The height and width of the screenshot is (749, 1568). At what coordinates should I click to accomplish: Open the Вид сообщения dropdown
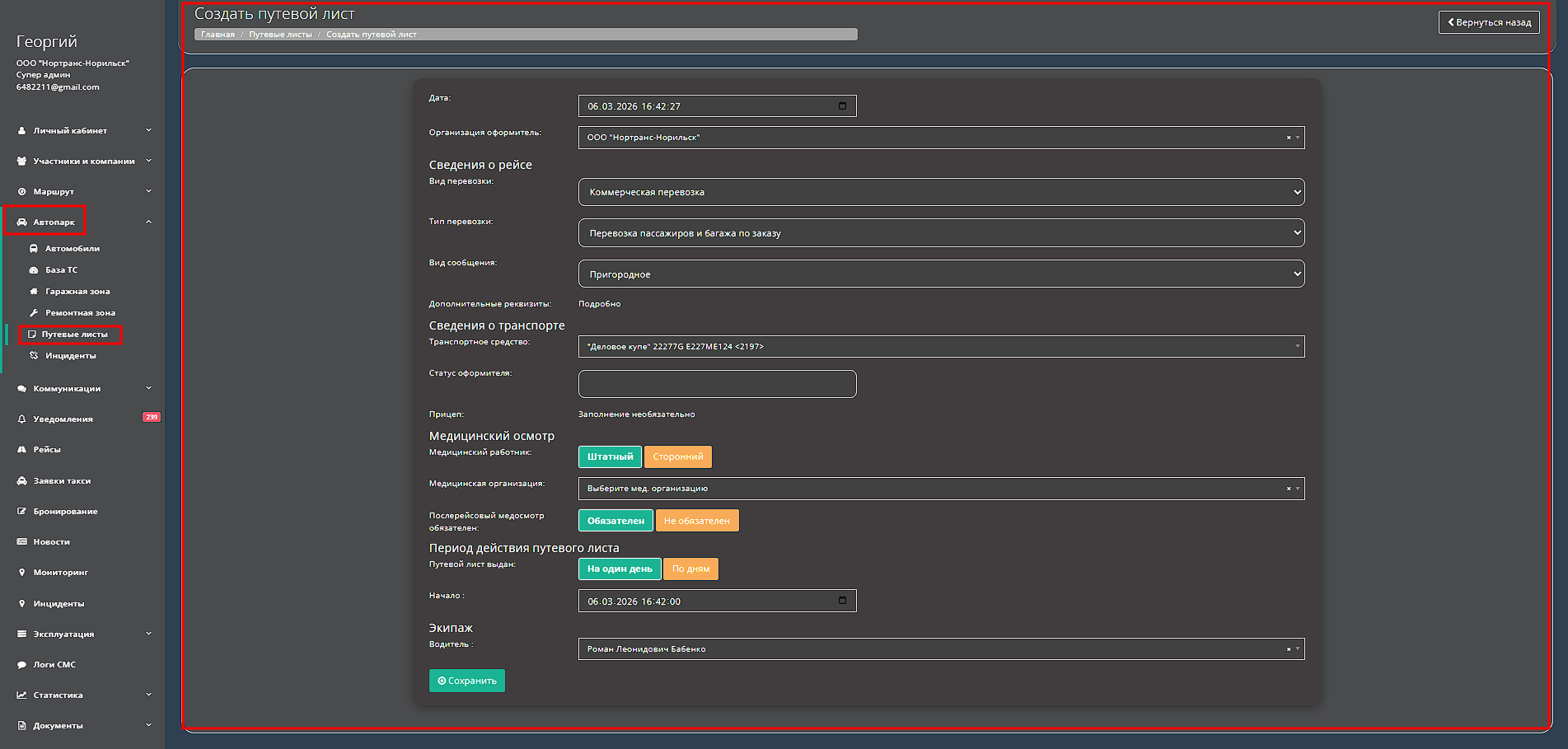[941, 274]
